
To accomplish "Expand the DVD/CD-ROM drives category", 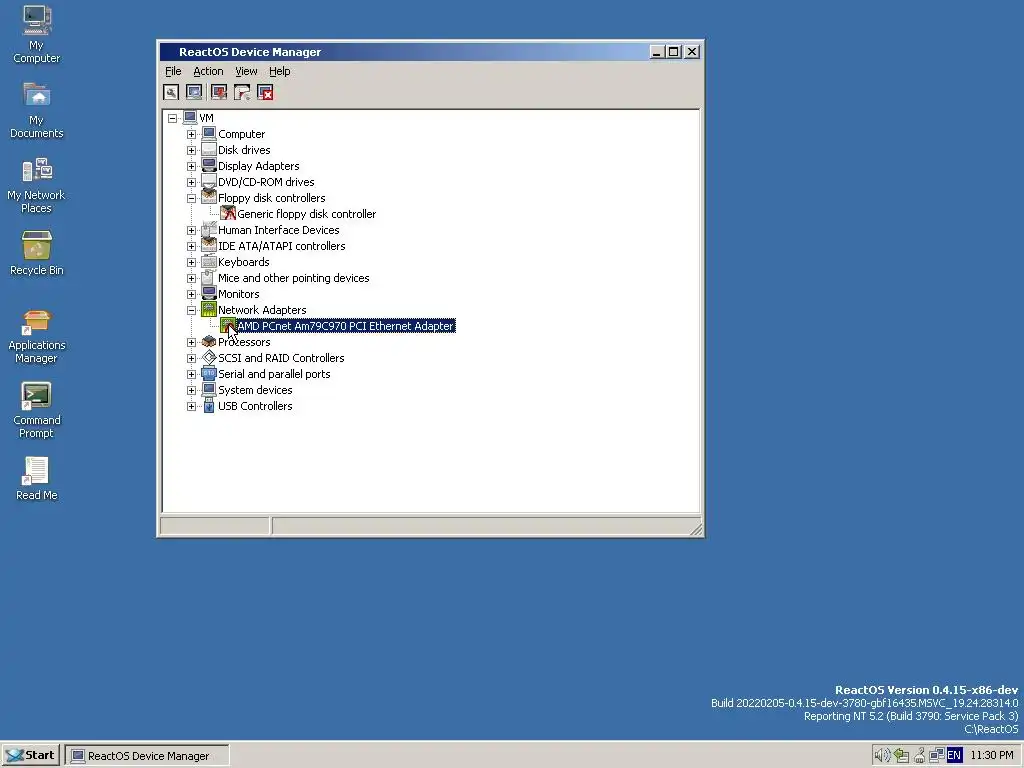I will pyautogui.click(x=191, y=182).
